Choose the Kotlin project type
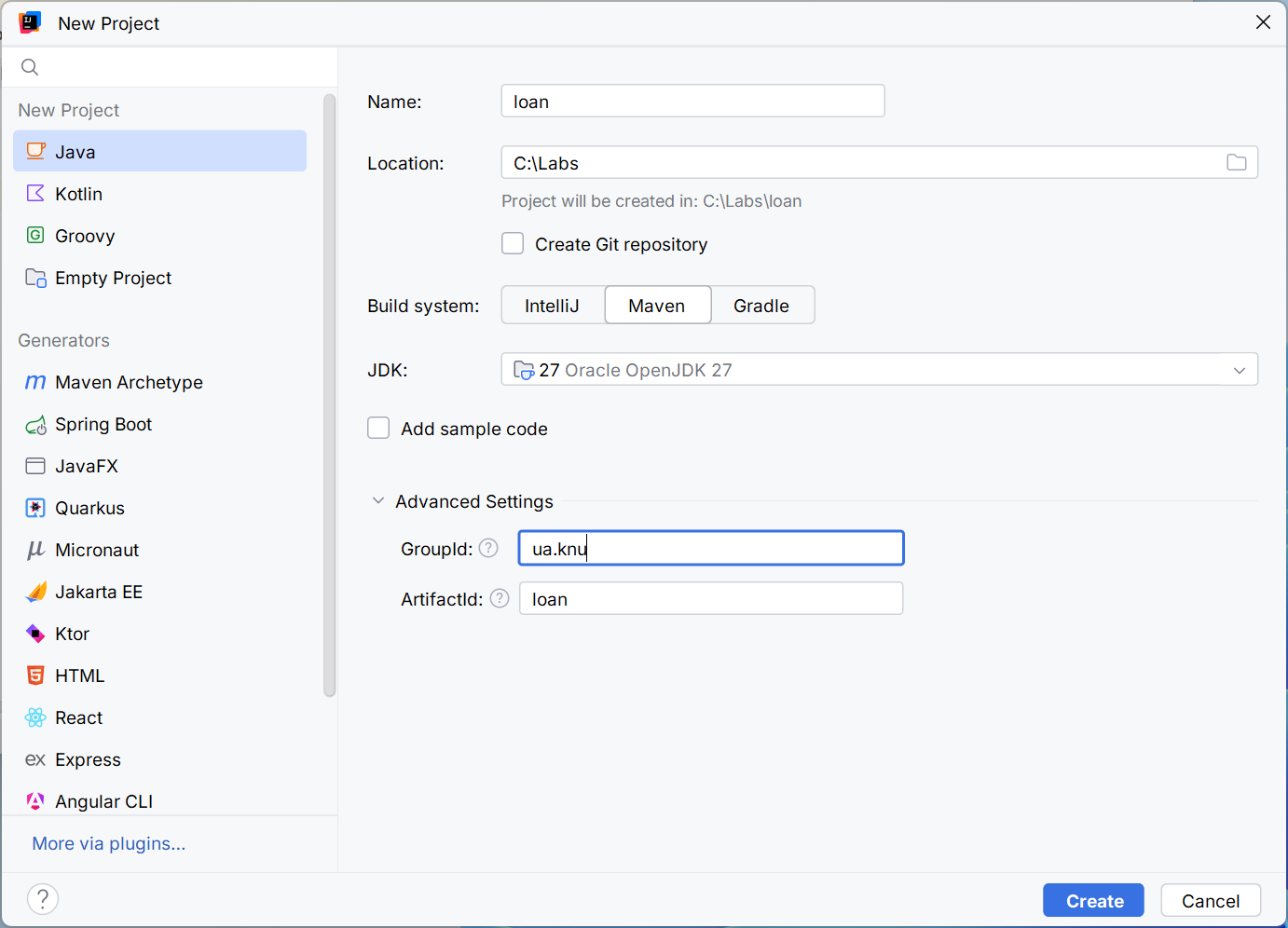 tap(159, 193)
